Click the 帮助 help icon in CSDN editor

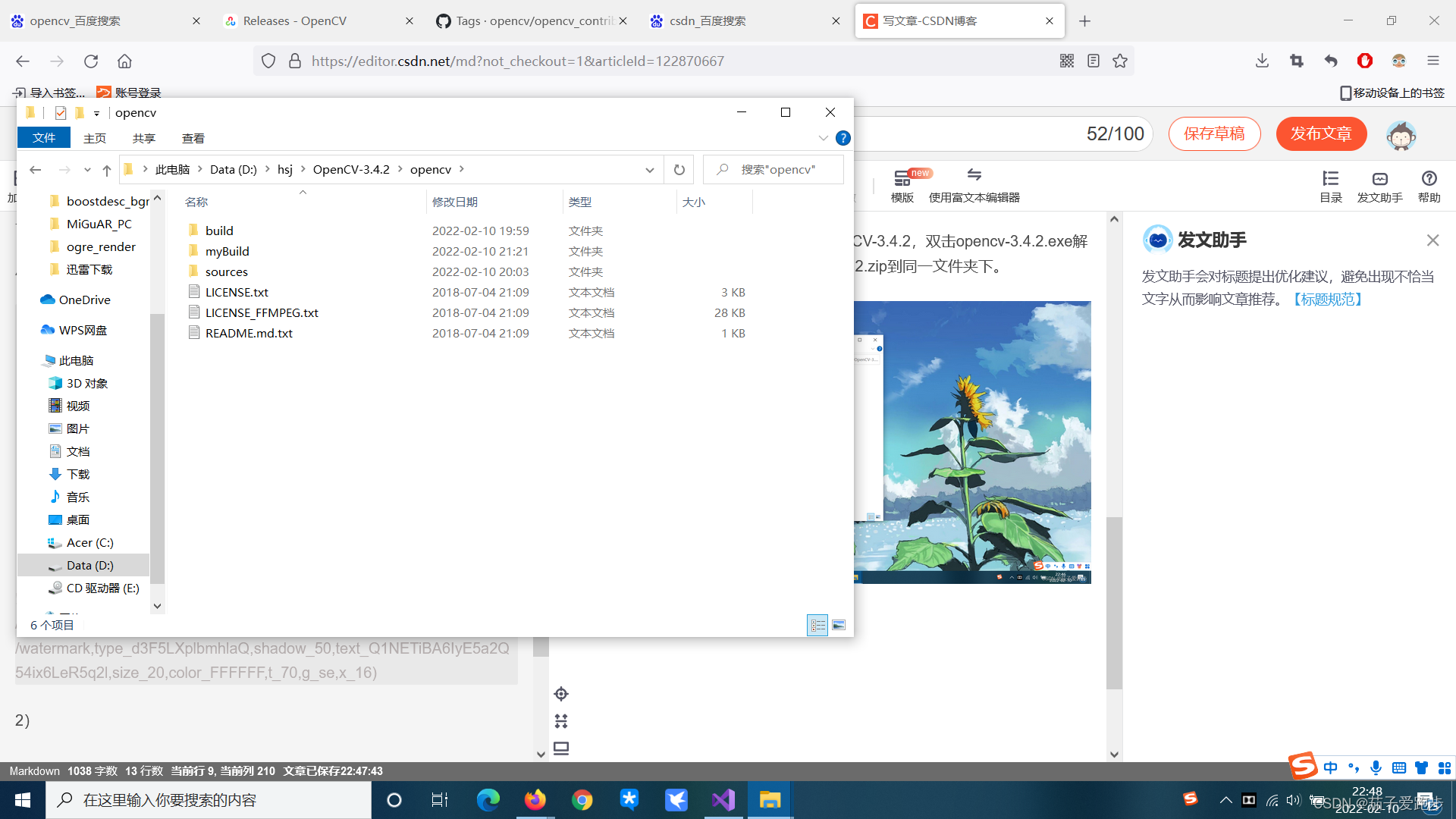tap(1429, 187)
